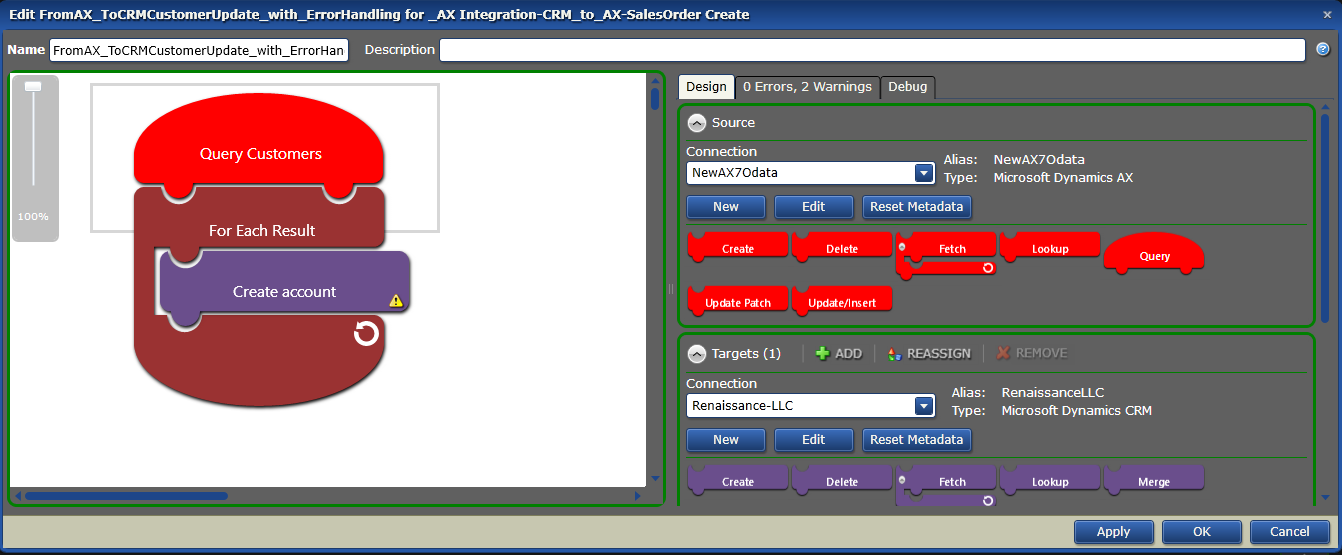Choose the red Query block in palette
Screen dimensions: 1342x555
(x=1154, y=253)
